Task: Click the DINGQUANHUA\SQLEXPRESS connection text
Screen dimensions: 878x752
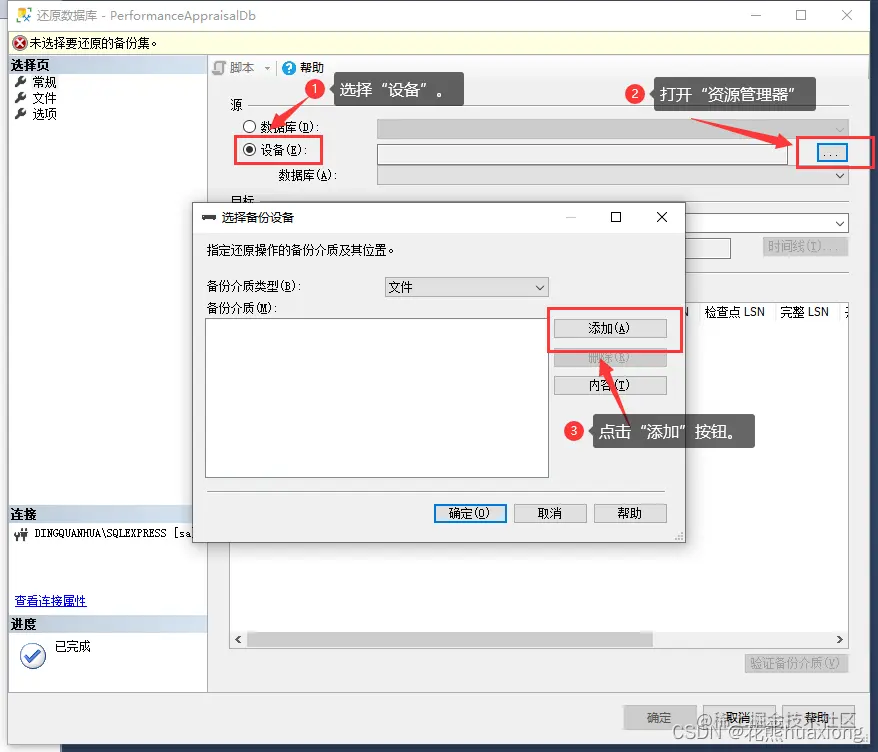Action: pyautogui.click(x=112, y=533)
